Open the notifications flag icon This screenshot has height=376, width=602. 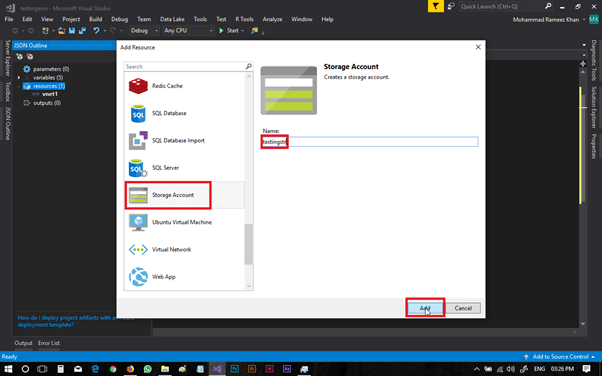point(435,6)
